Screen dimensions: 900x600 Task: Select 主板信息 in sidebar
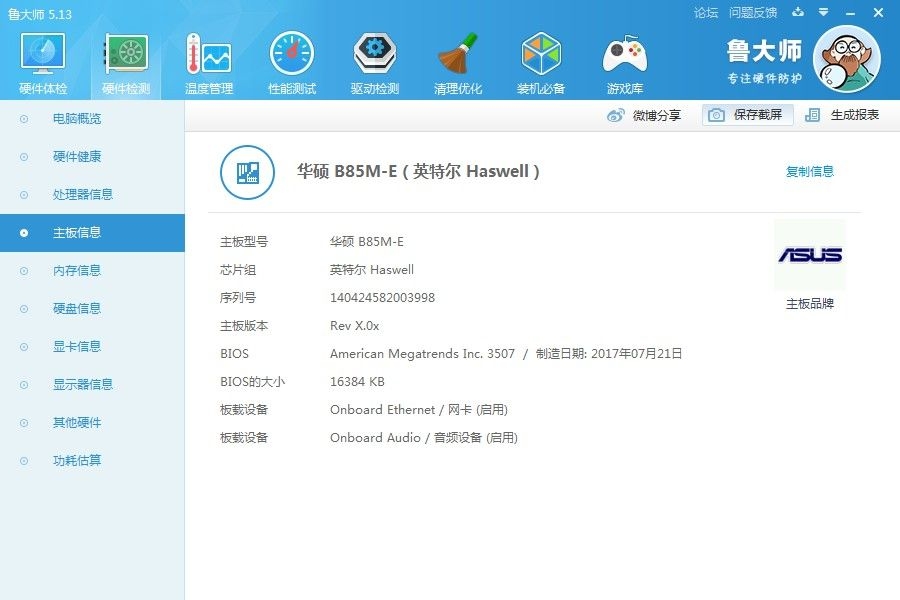click(x=92, y=233)
